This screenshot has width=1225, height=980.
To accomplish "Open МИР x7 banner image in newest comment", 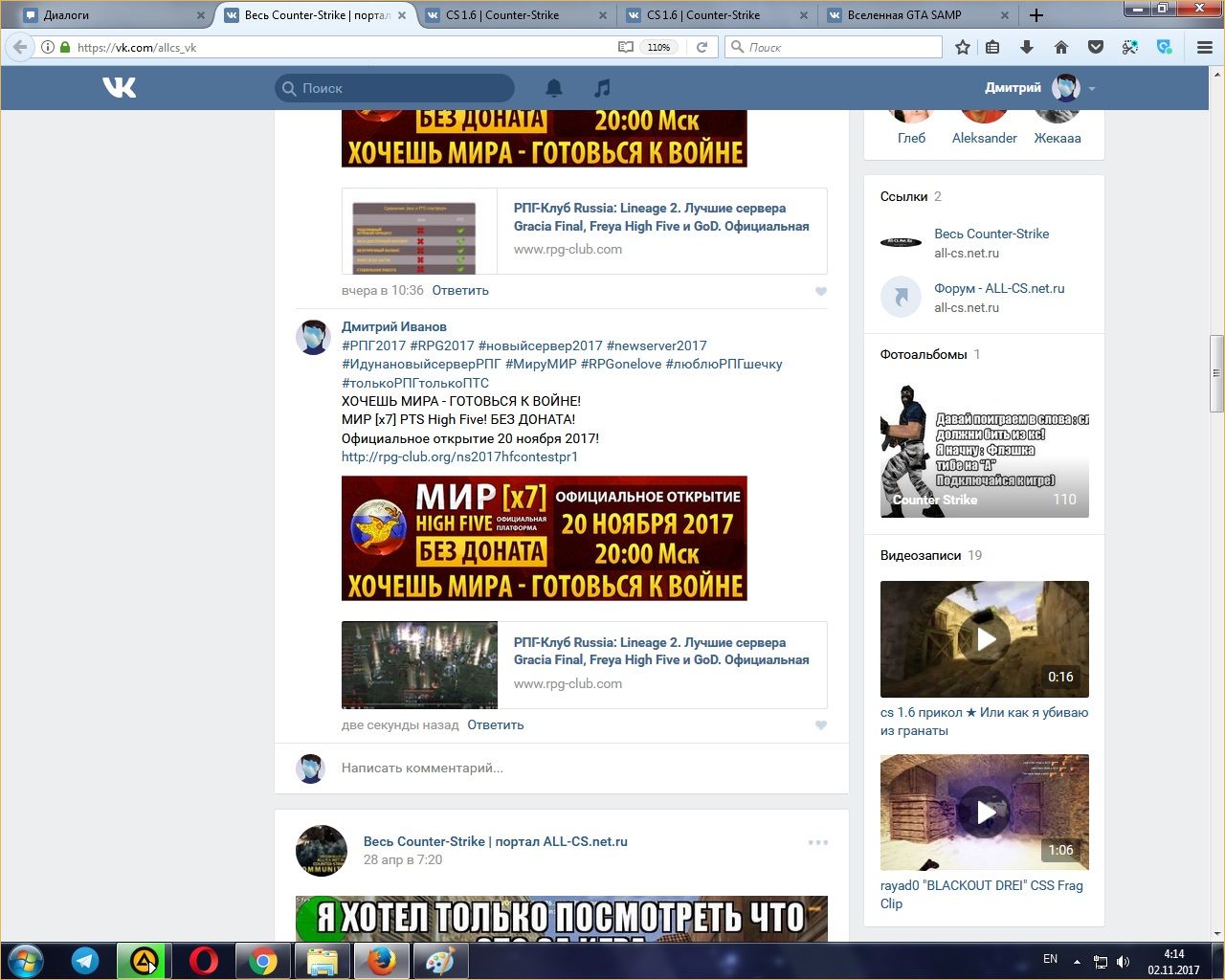I will (x=545, y=539).
